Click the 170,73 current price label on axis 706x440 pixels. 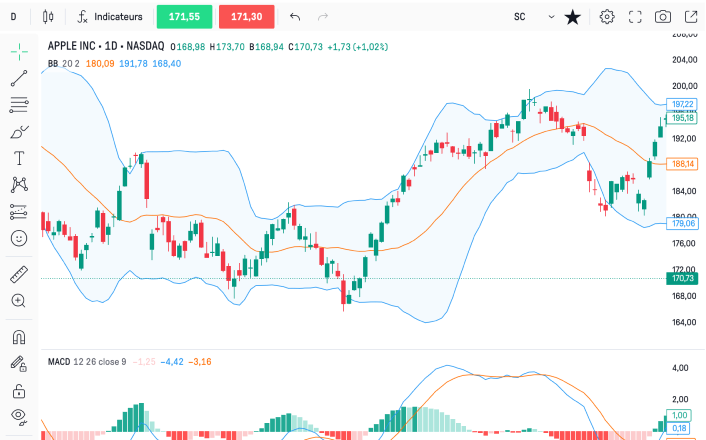(681, 278)
